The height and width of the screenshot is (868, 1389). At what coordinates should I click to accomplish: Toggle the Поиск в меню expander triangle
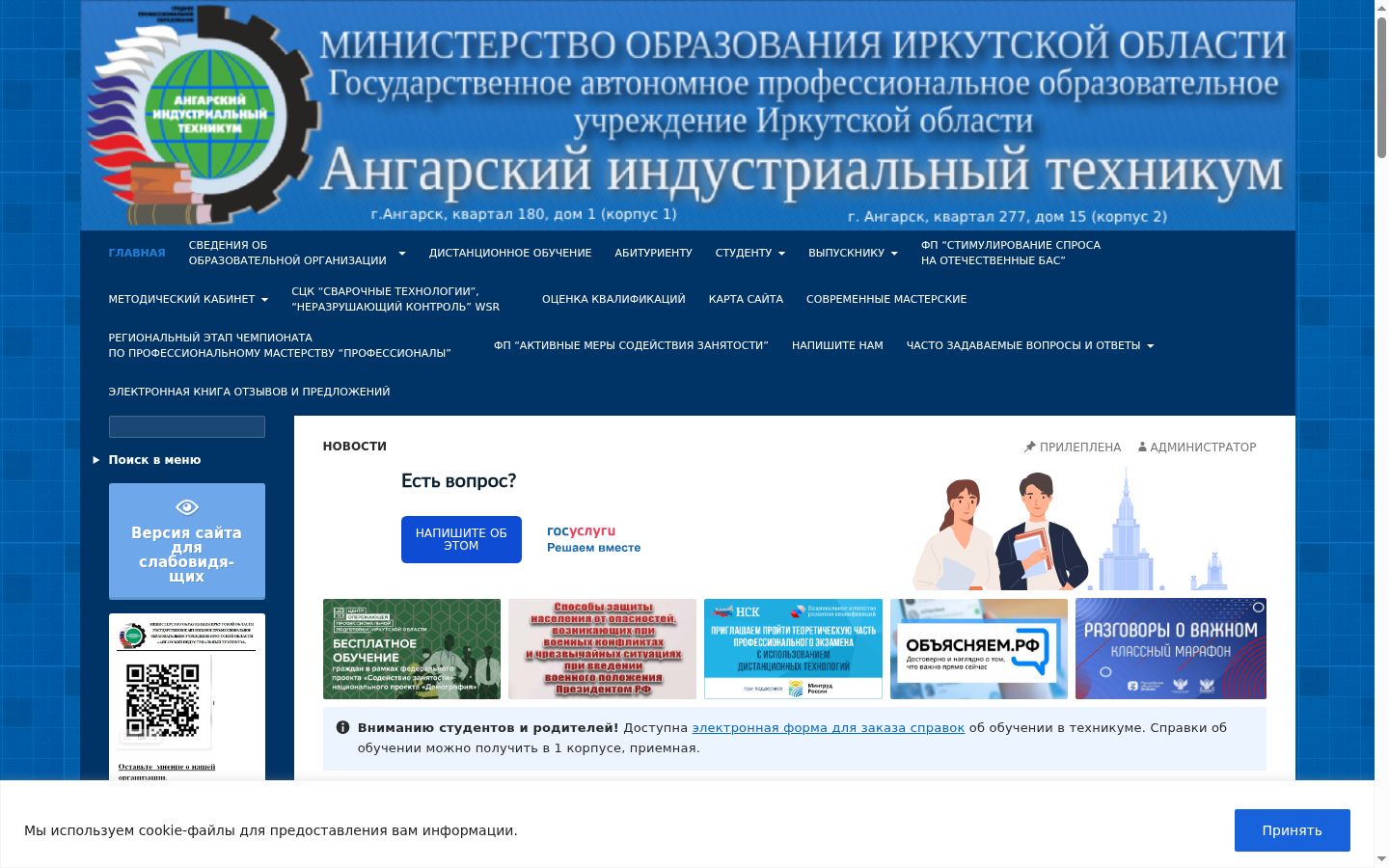[x=96, y=460]
